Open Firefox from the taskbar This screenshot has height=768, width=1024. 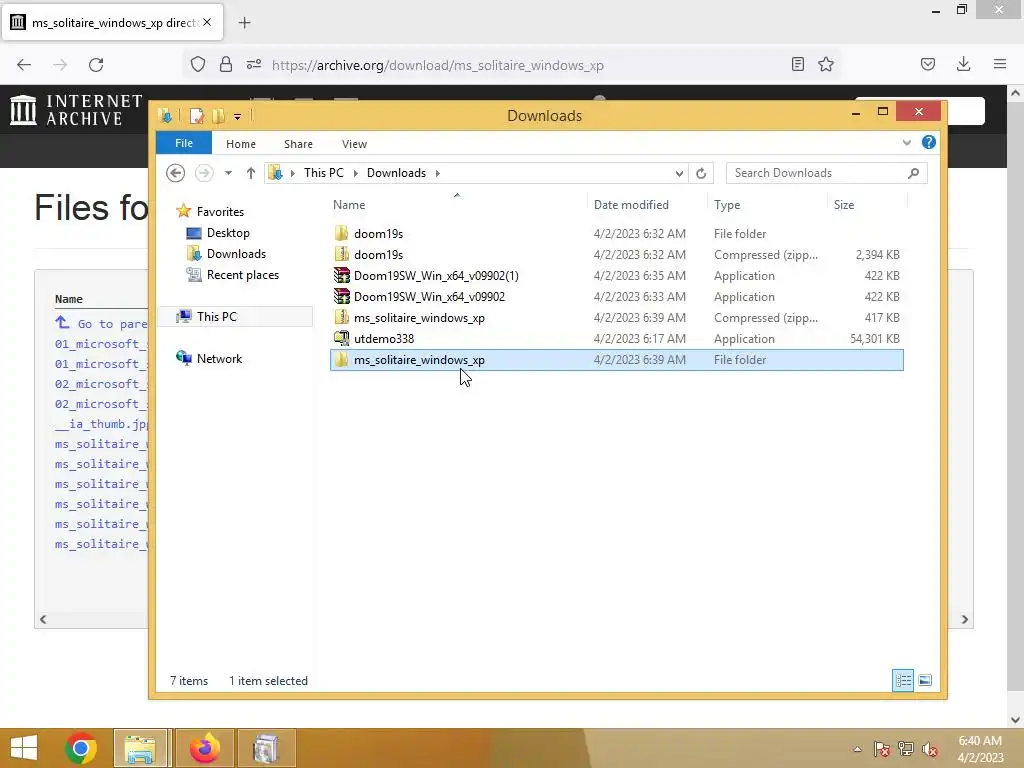click(x=204, y=748)
